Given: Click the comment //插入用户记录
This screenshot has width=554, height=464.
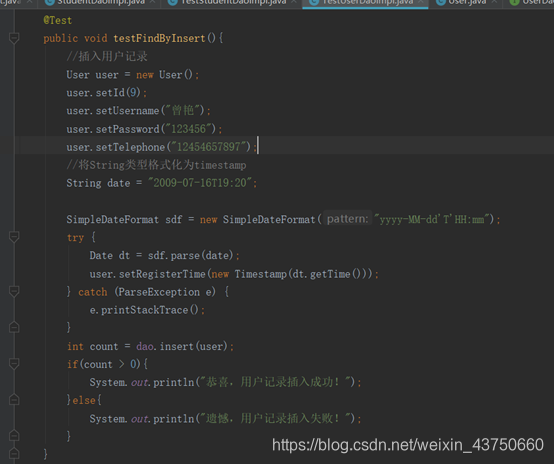Looking at the screenshot, I should [x=107, y=56].
